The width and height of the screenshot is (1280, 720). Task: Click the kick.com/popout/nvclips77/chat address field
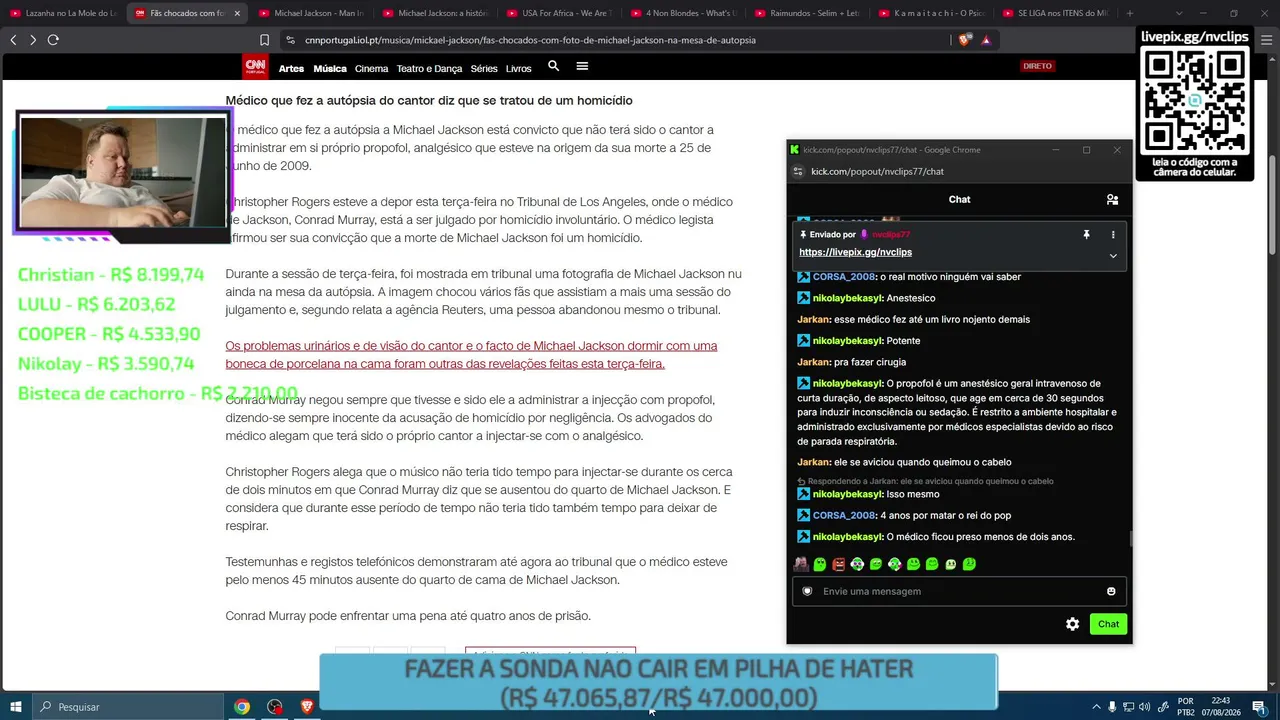point(877,171)
